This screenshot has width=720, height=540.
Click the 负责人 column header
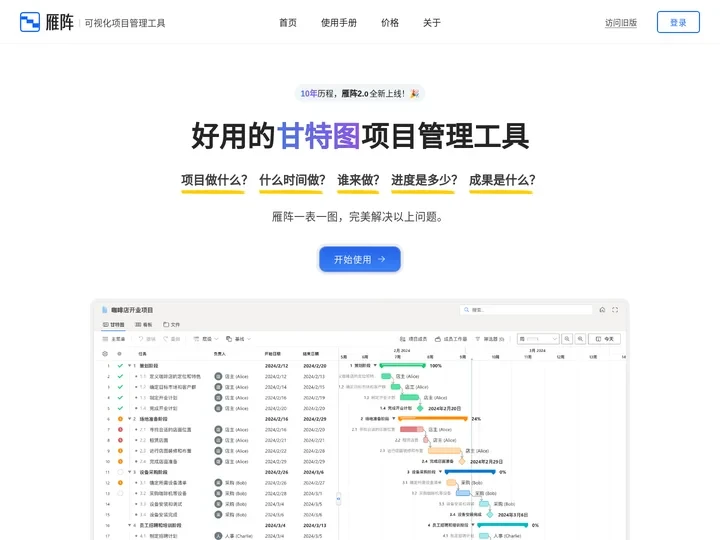(219, 354)
